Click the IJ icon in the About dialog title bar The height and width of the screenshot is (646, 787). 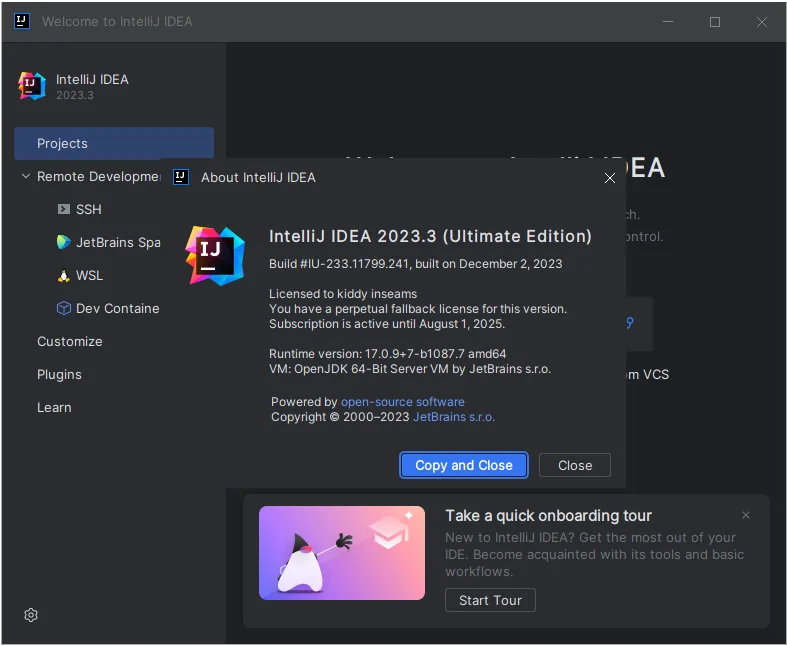(x=181, y=177)
